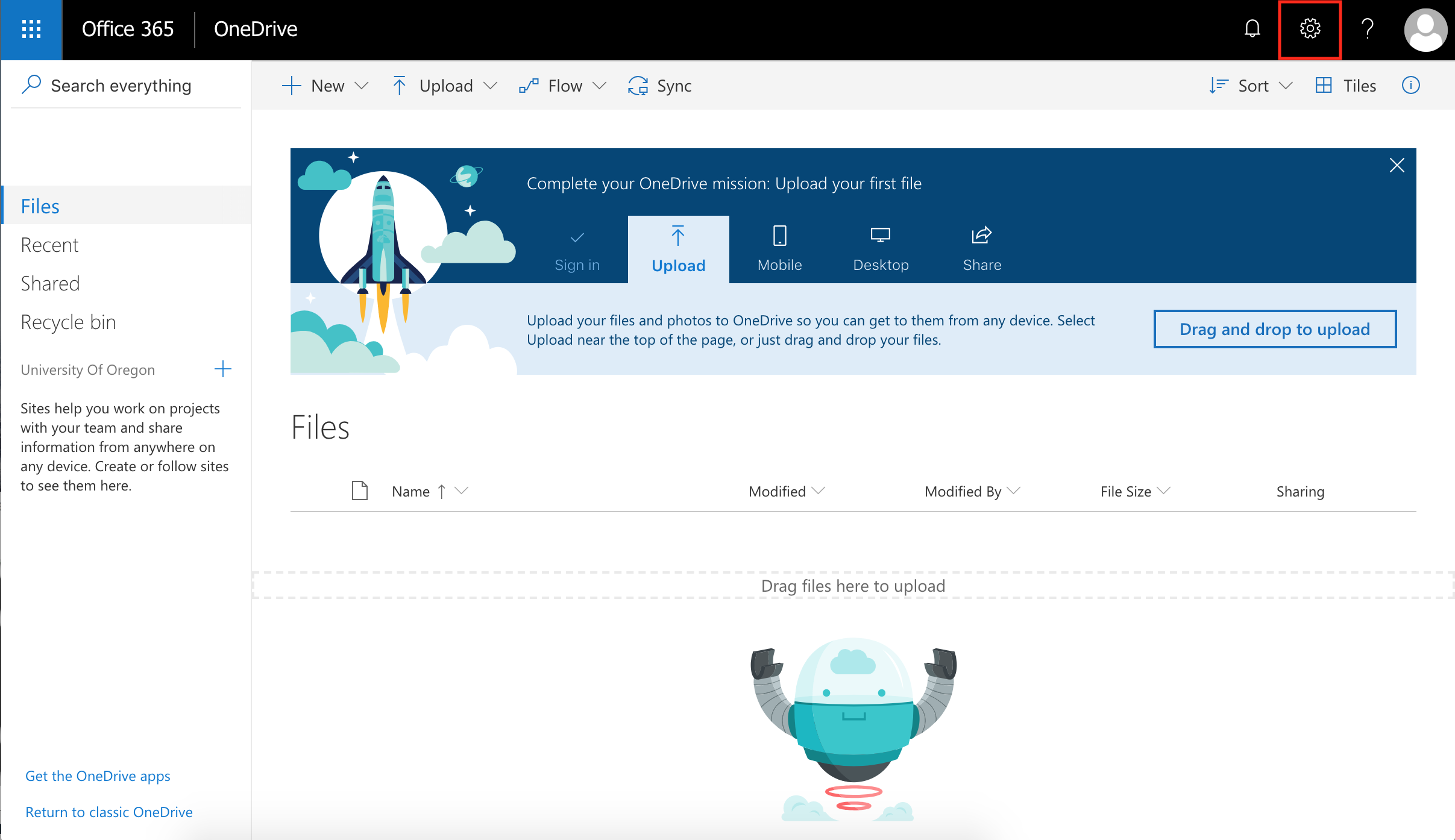The width and height of the screenshot is (1455, 840).
Task: Click the Drag and drop to upload button
Action: click(x=1275, y=329)
